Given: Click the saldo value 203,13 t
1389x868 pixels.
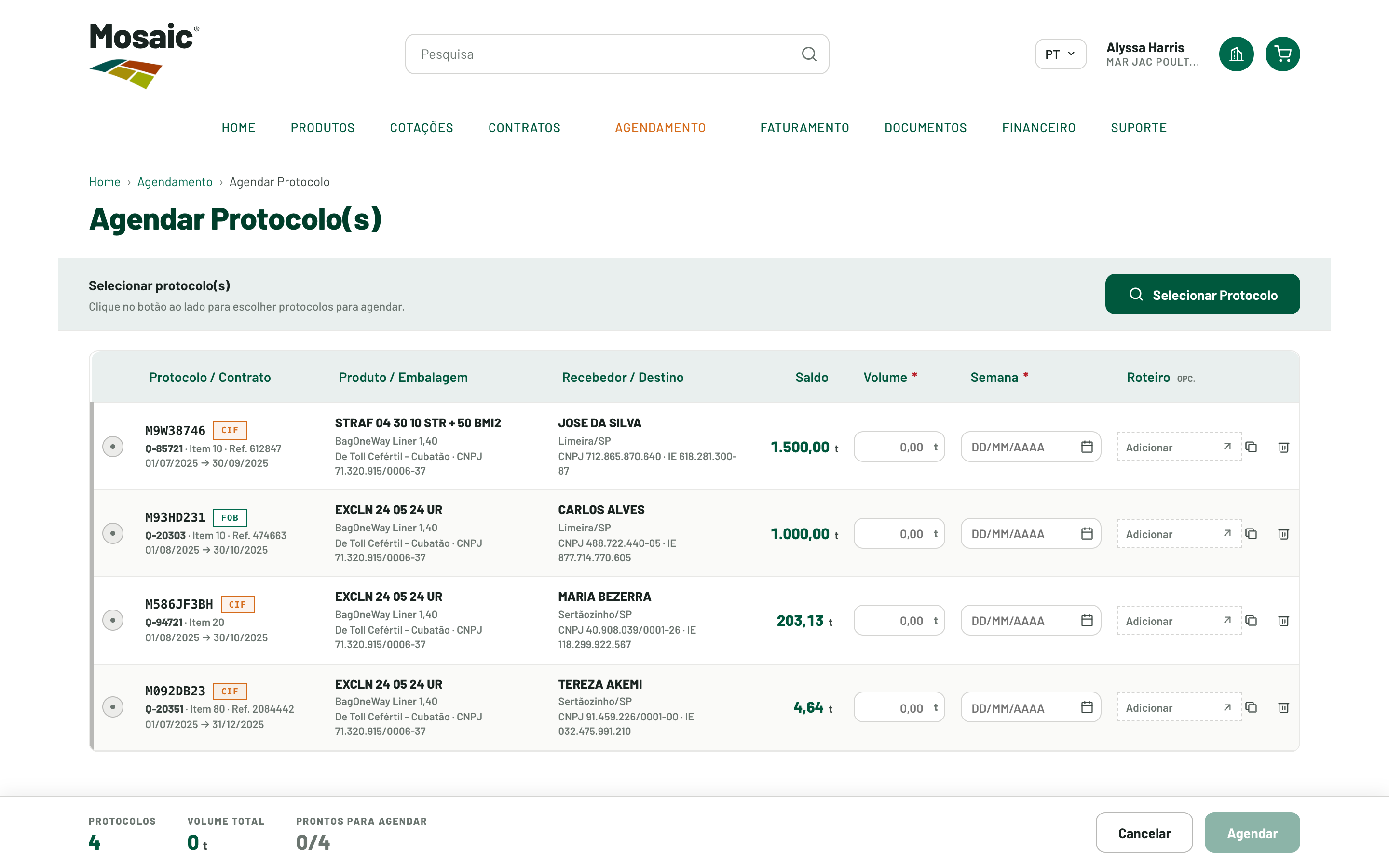Looking at the screenshot, I should 804,620.
